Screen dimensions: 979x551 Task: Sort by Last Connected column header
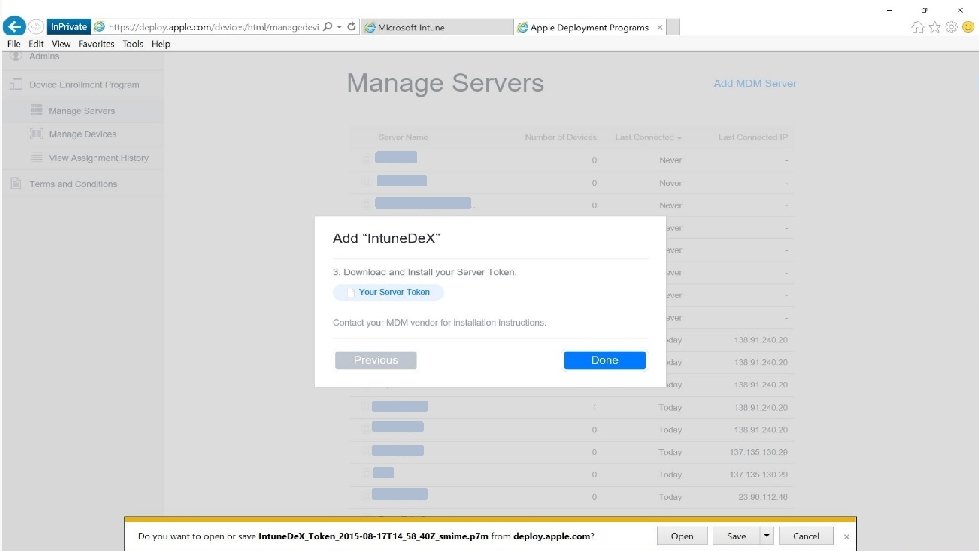coord(647,137)
